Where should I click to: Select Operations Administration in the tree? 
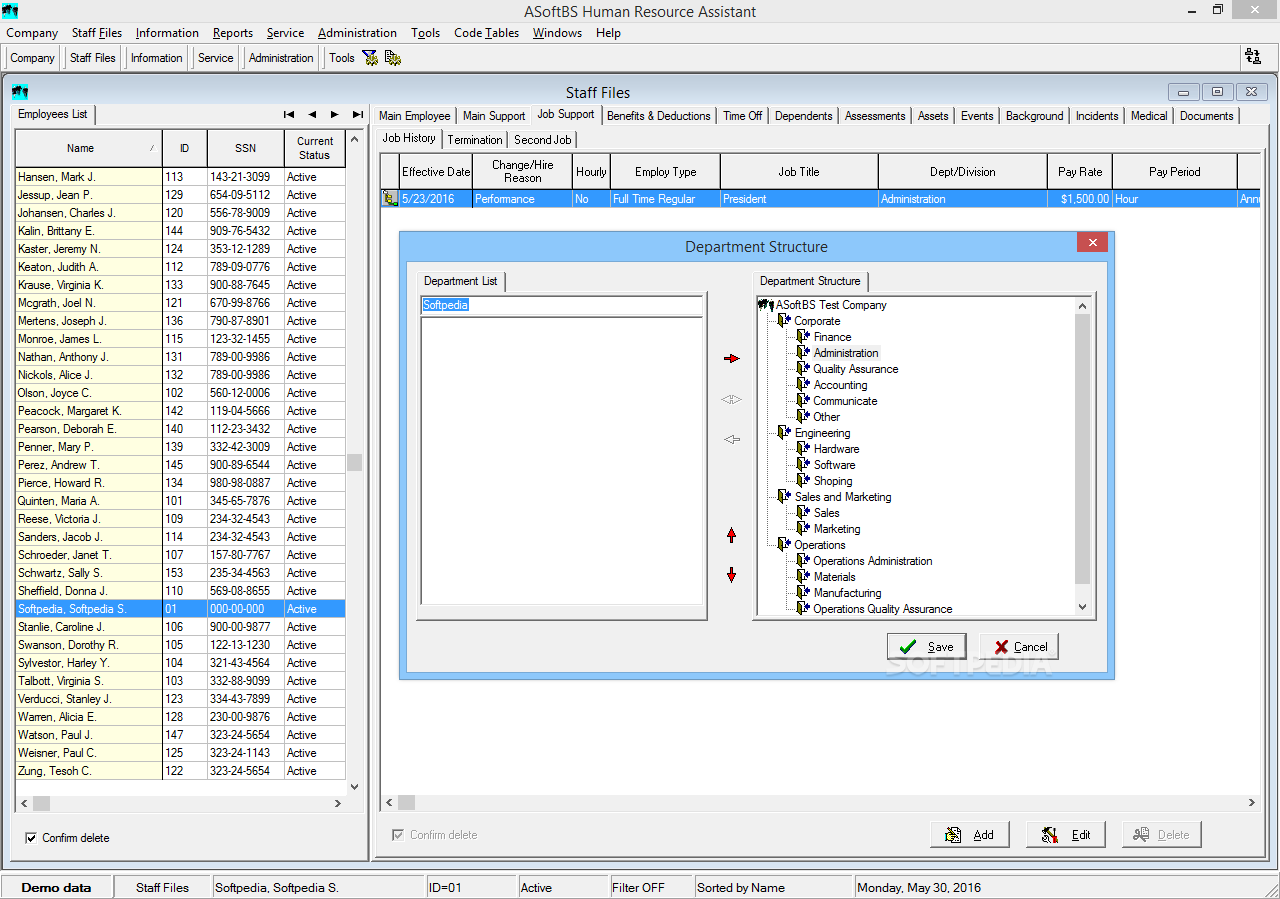point(872,561)
